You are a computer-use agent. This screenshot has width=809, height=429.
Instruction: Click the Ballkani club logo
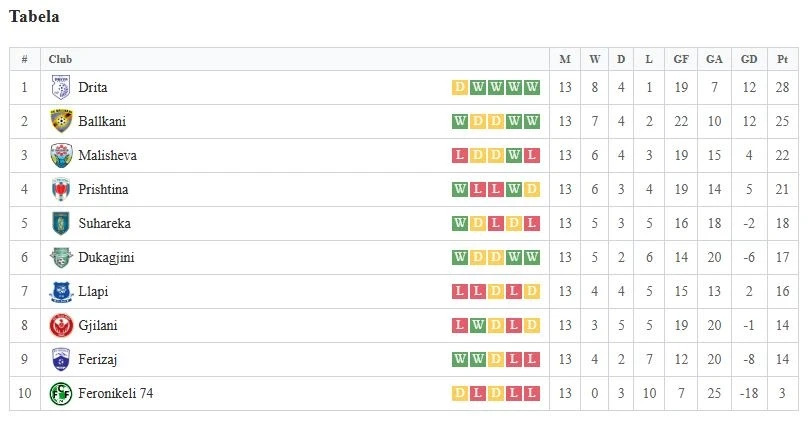(x=61, y=121)
